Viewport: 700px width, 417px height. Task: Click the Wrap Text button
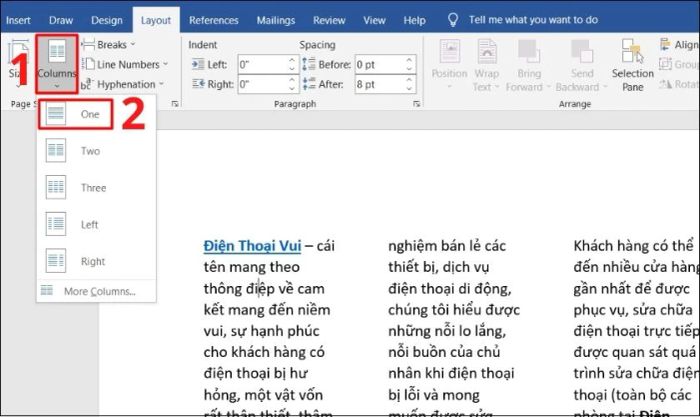tap(487, 64)
